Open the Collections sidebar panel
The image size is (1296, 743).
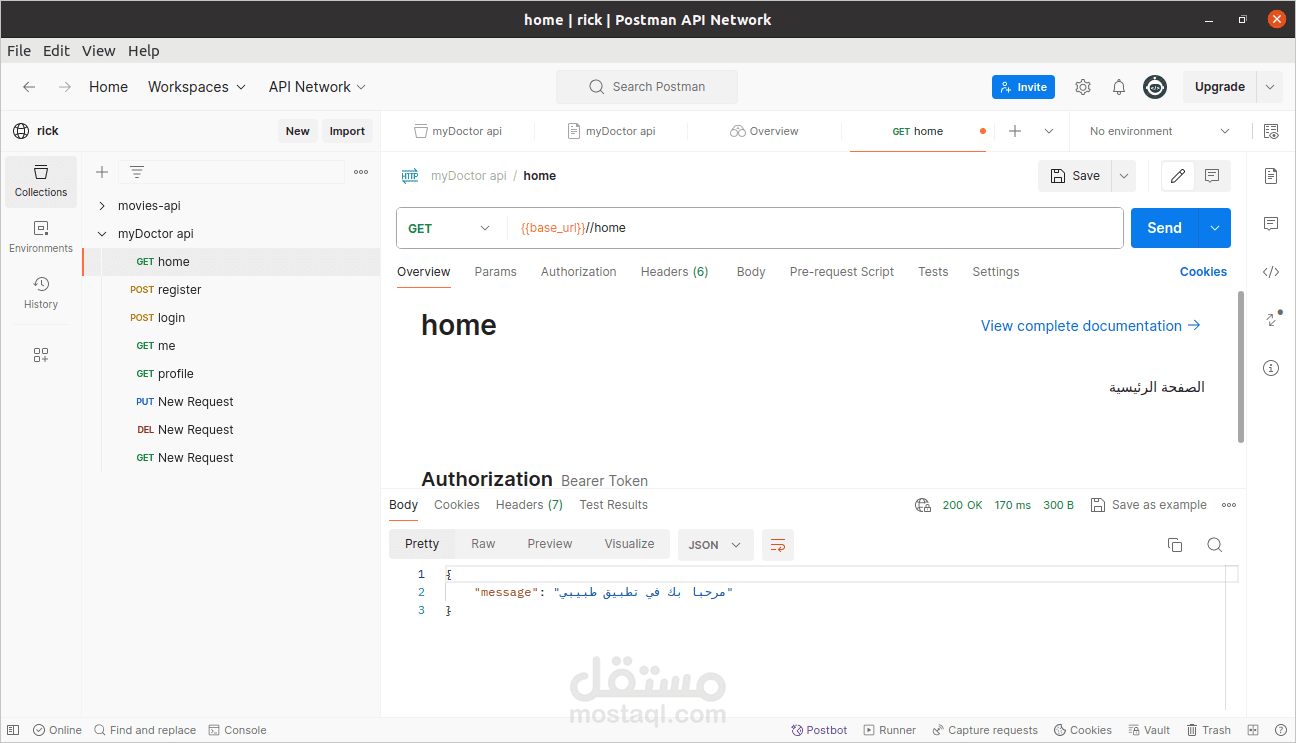41,181
